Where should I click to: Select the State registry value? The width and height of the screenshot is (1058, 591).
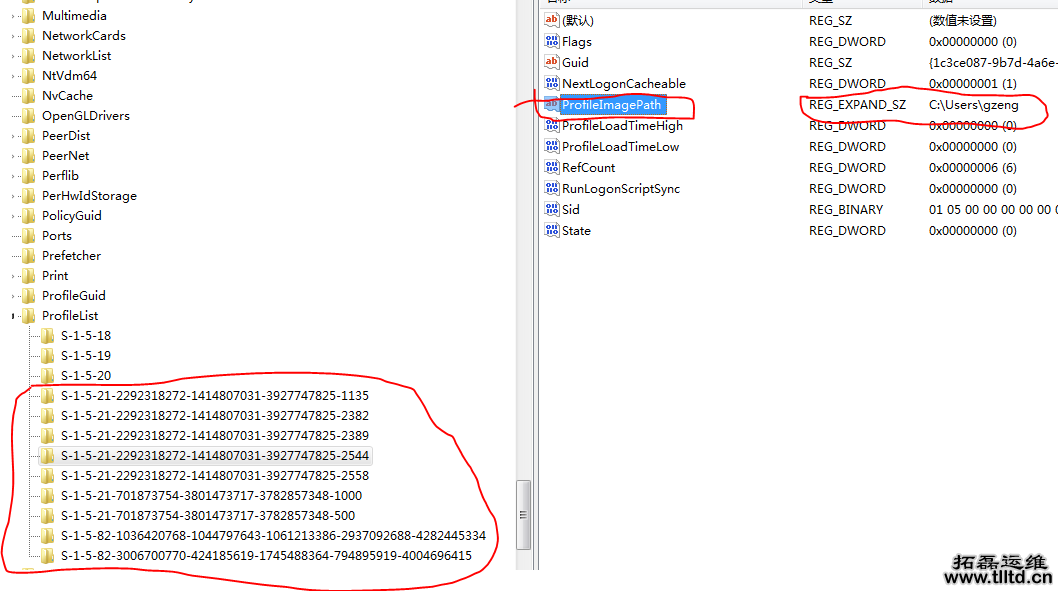click(x=576, y=231)
